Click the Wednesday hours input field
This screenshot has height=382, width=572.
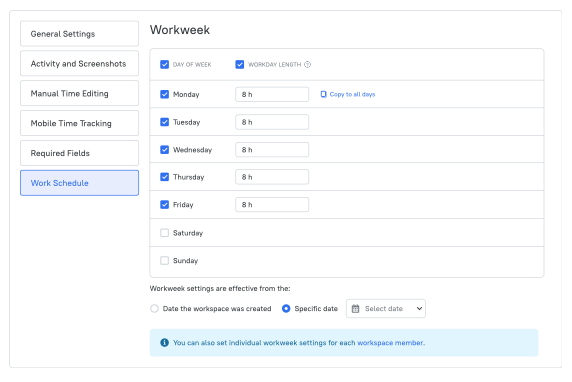coord(272,150)
